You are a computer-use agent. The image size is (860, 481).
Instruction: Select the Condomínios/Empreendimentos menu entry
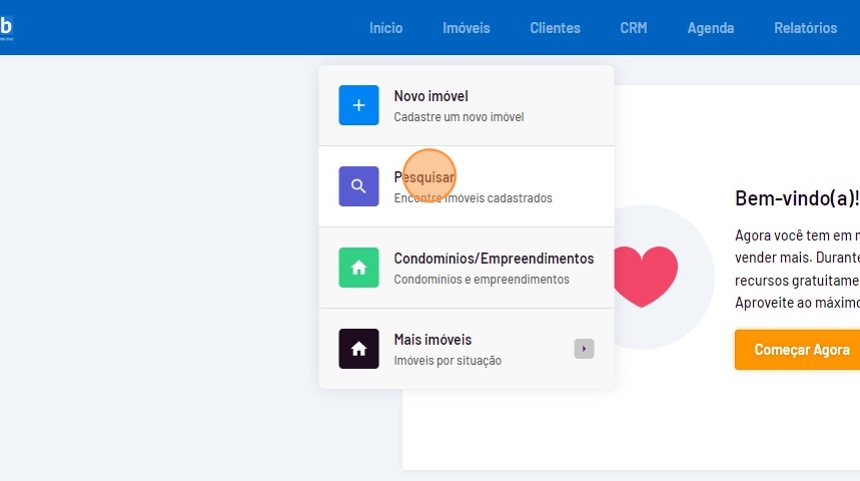[494, 258]
